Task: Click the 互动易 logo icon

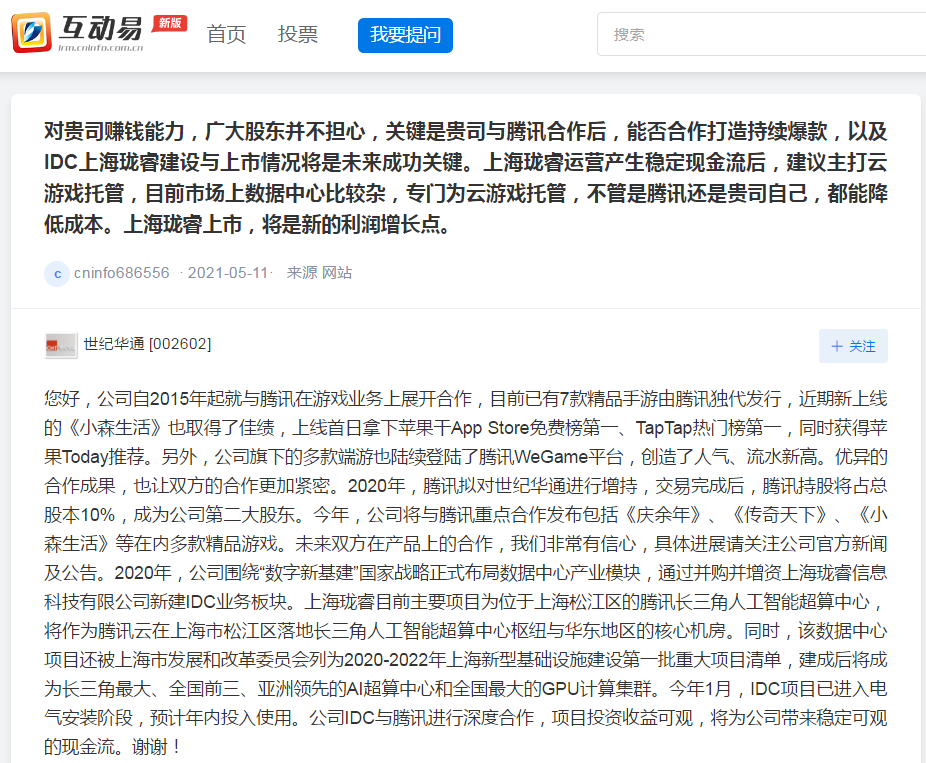Action: (x=31, y=33)
